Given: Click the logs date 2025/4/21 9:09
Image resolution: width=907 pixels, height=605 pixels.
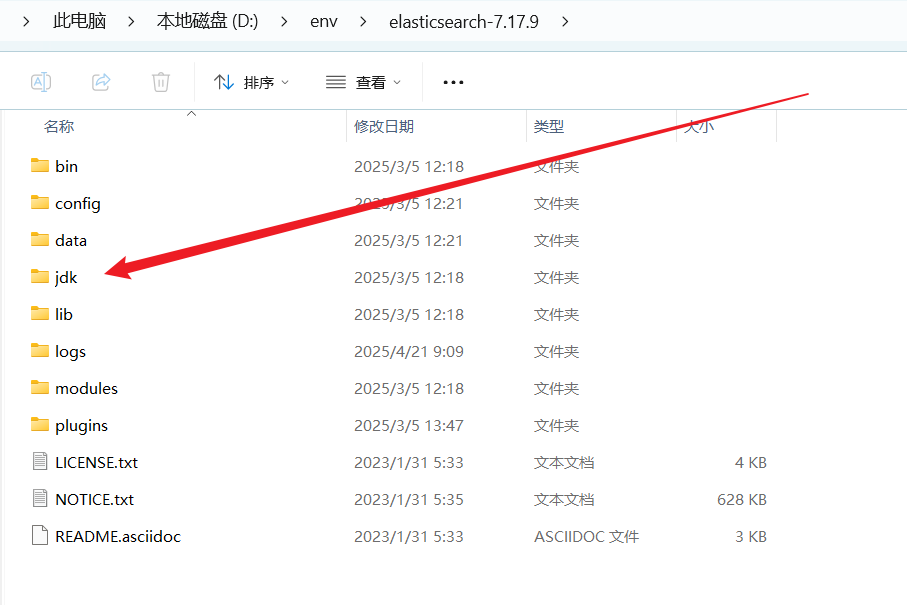Looking at the screenshot, I should coord(408,352).
